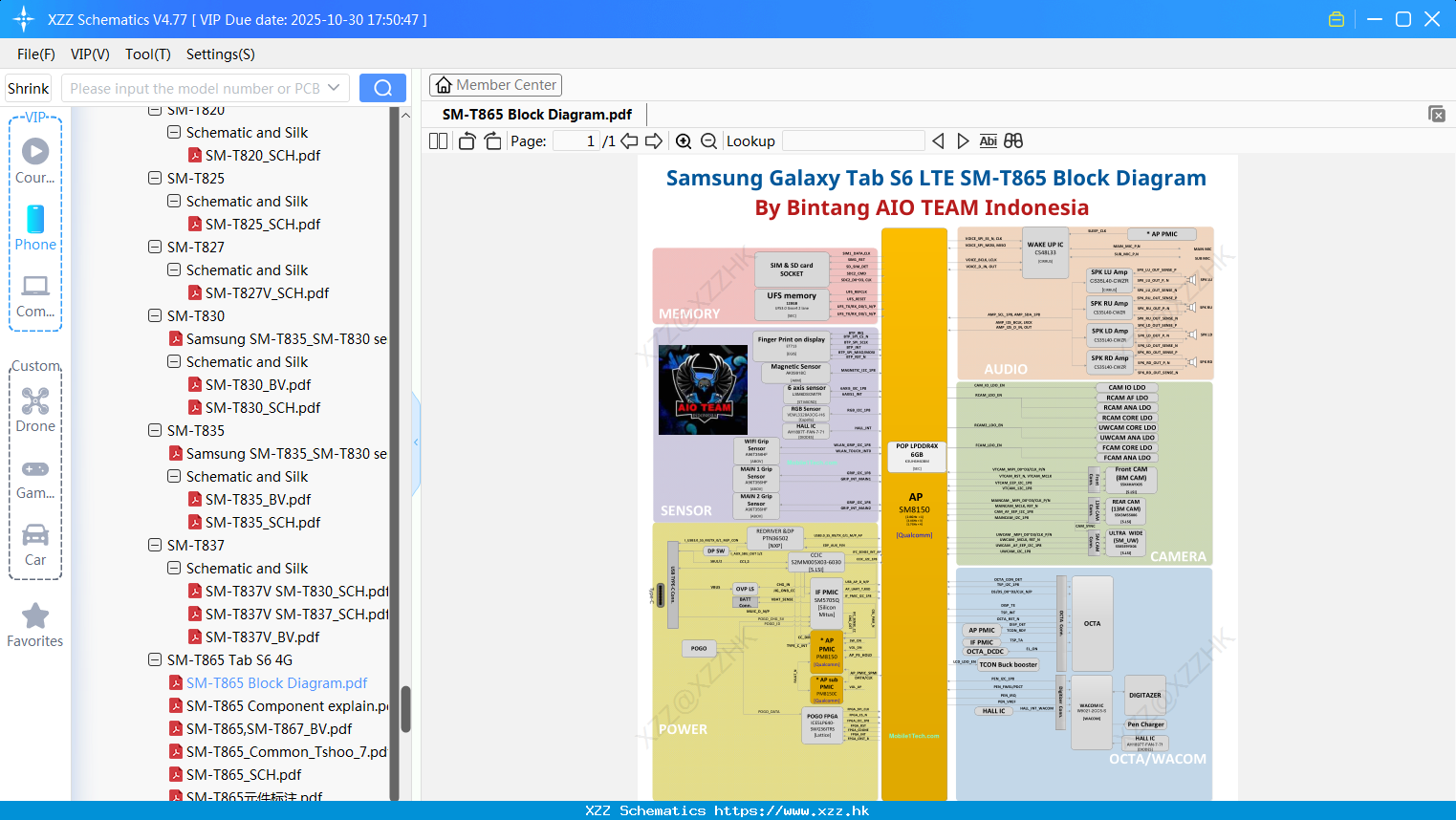Viewport: 1456px width, 820px height.
Task: Click the Lookup search field
Action: click(853, 140)
